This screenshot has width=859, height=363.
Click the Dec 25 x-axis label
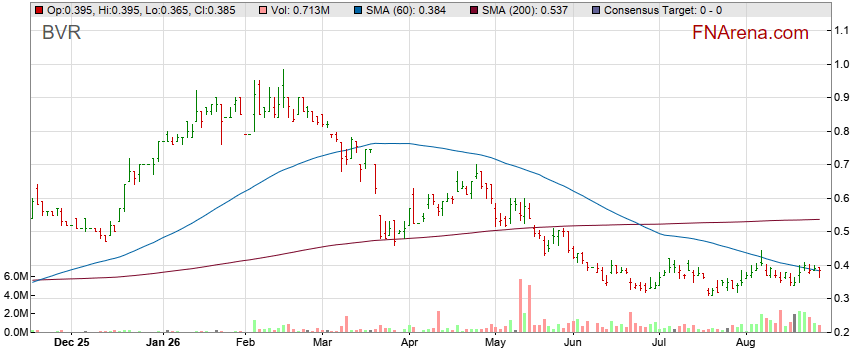coord(72,343)
